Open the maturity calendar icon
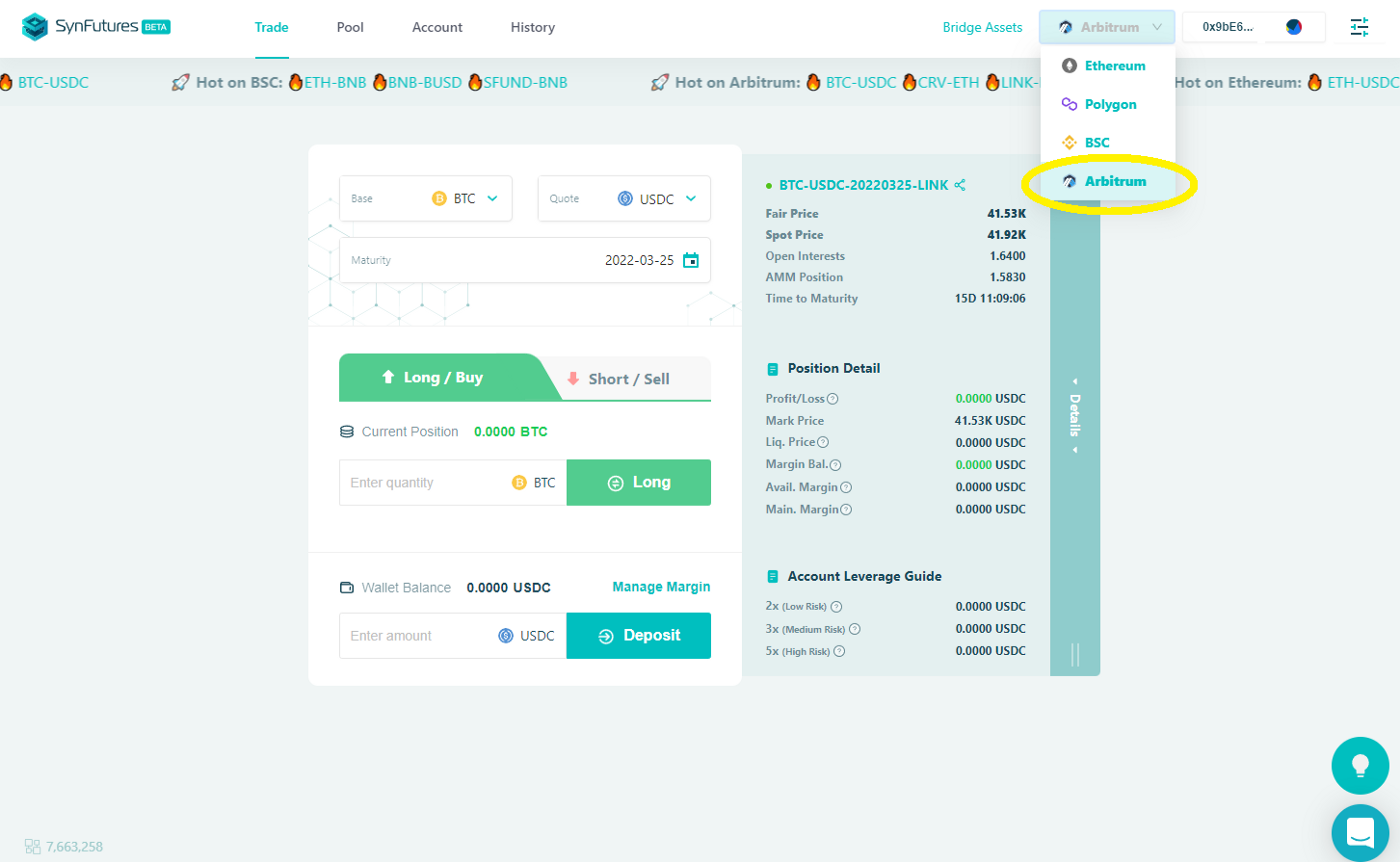 point(691,260)
